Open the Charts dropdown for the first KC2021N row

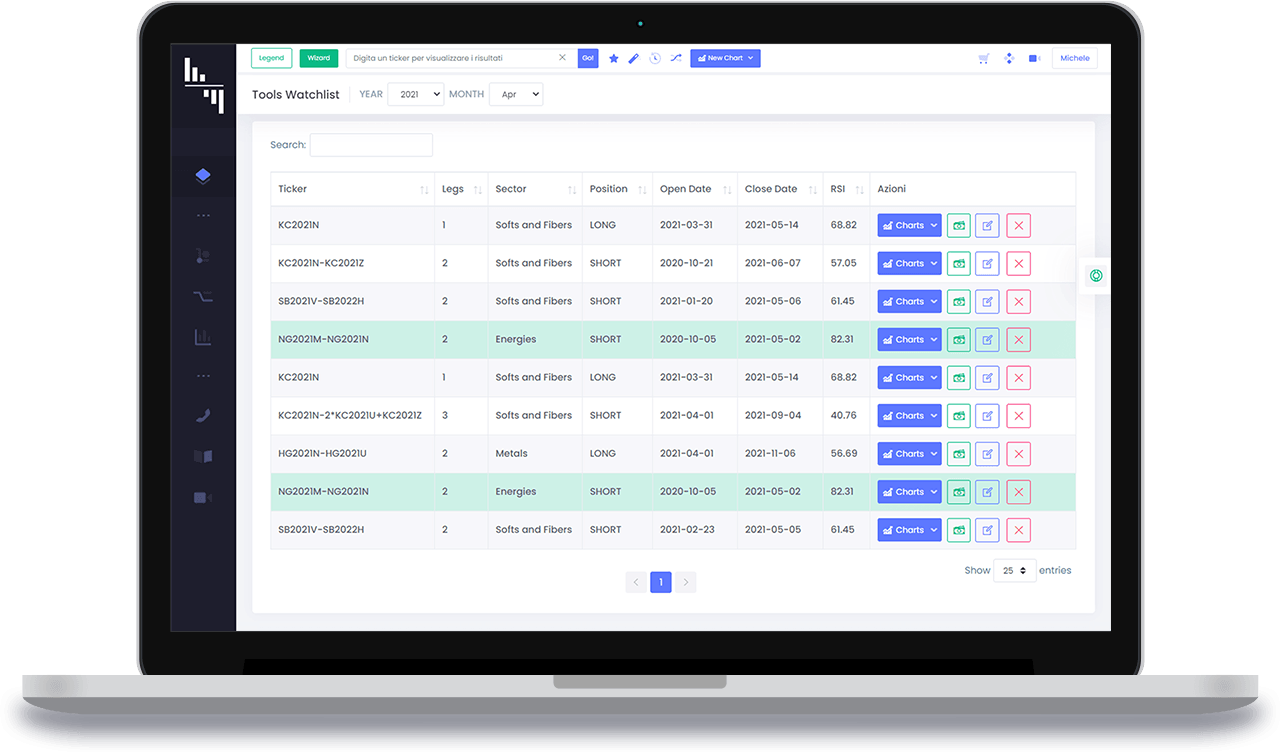(x=909, y=226)
